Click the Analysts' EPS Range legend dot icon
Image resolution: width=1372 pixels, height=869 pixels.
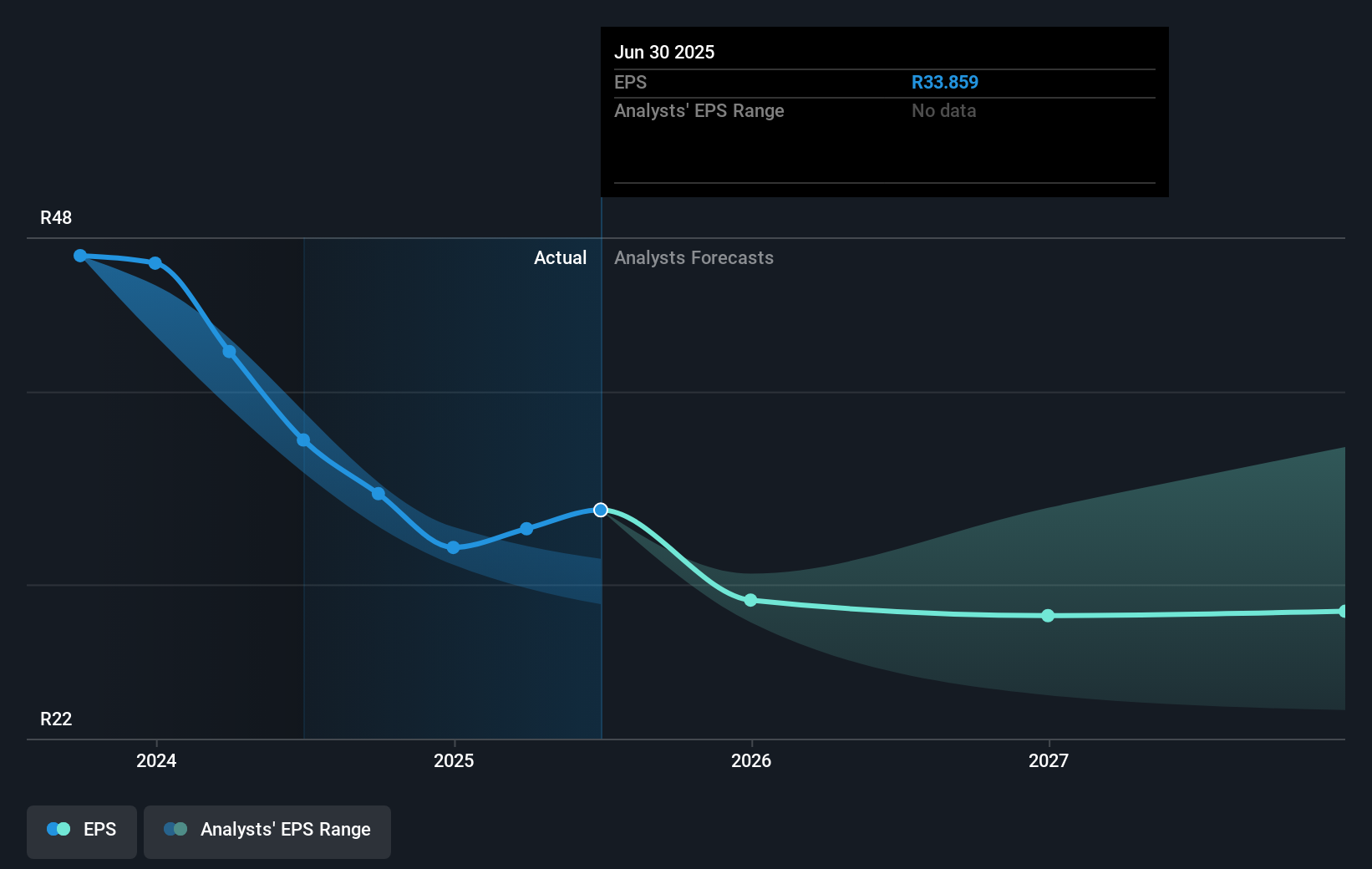click(175, 830)
